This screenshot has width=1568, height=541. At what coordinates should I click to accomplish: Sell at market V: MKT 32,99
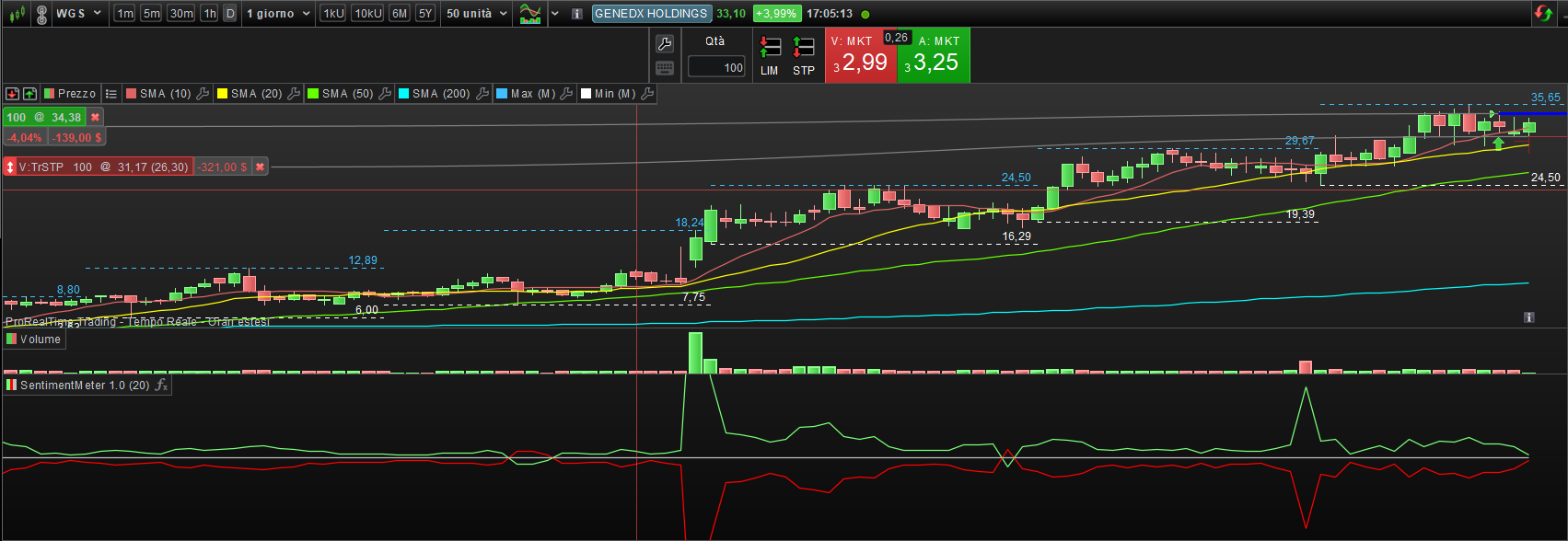click(860, 55)
